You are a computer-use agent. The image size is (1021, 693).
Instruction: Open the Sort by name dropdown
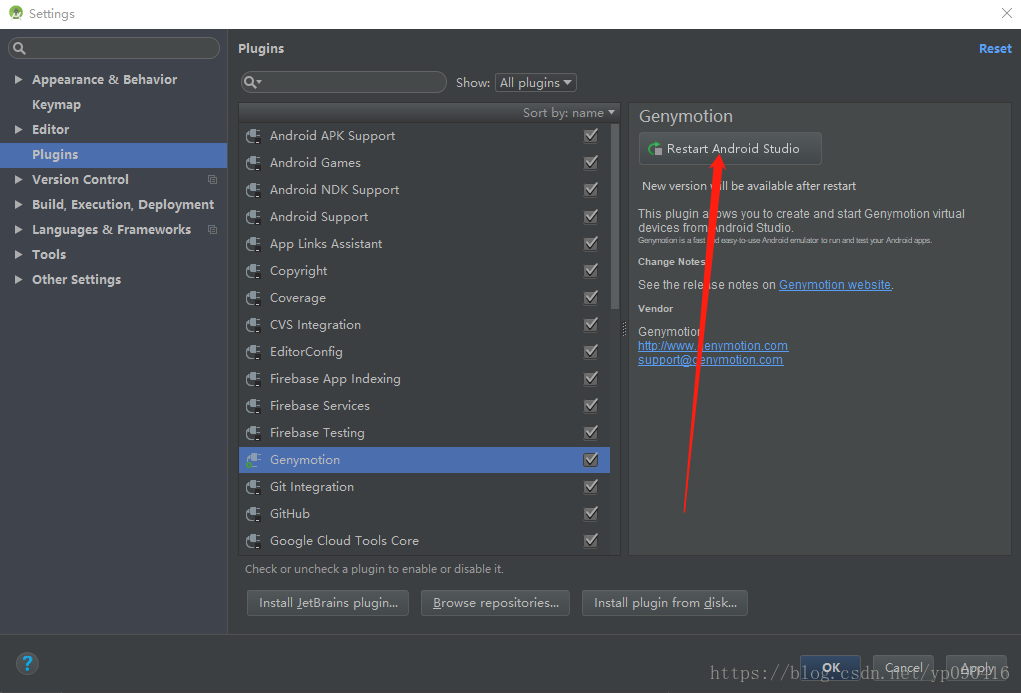(x=568, y=113)
